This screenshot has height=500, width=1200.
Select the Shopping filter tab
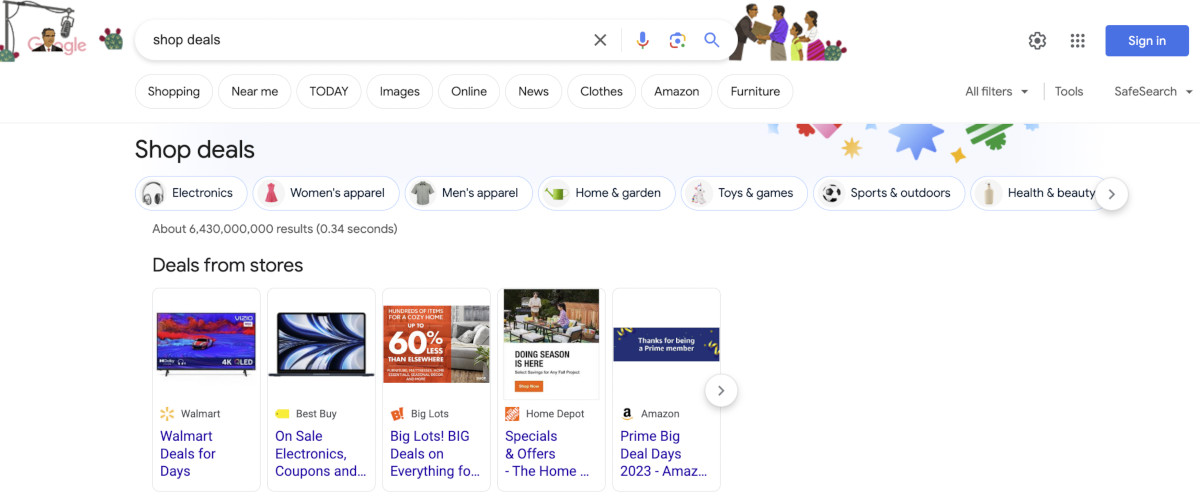(174, 91)
